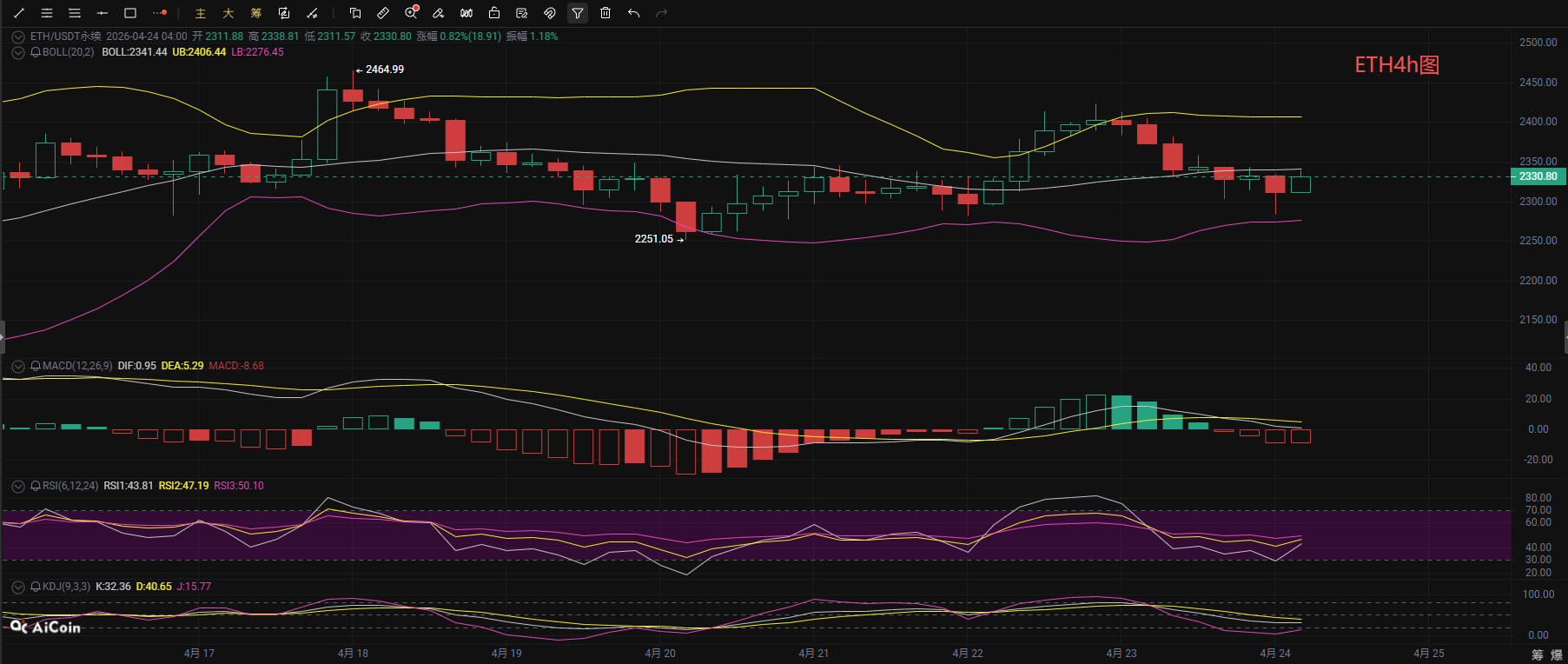Viewport: 1568px width, 664px height.
Task: Click the 2330.80 current price label
Action: [x=1538, y=176]
